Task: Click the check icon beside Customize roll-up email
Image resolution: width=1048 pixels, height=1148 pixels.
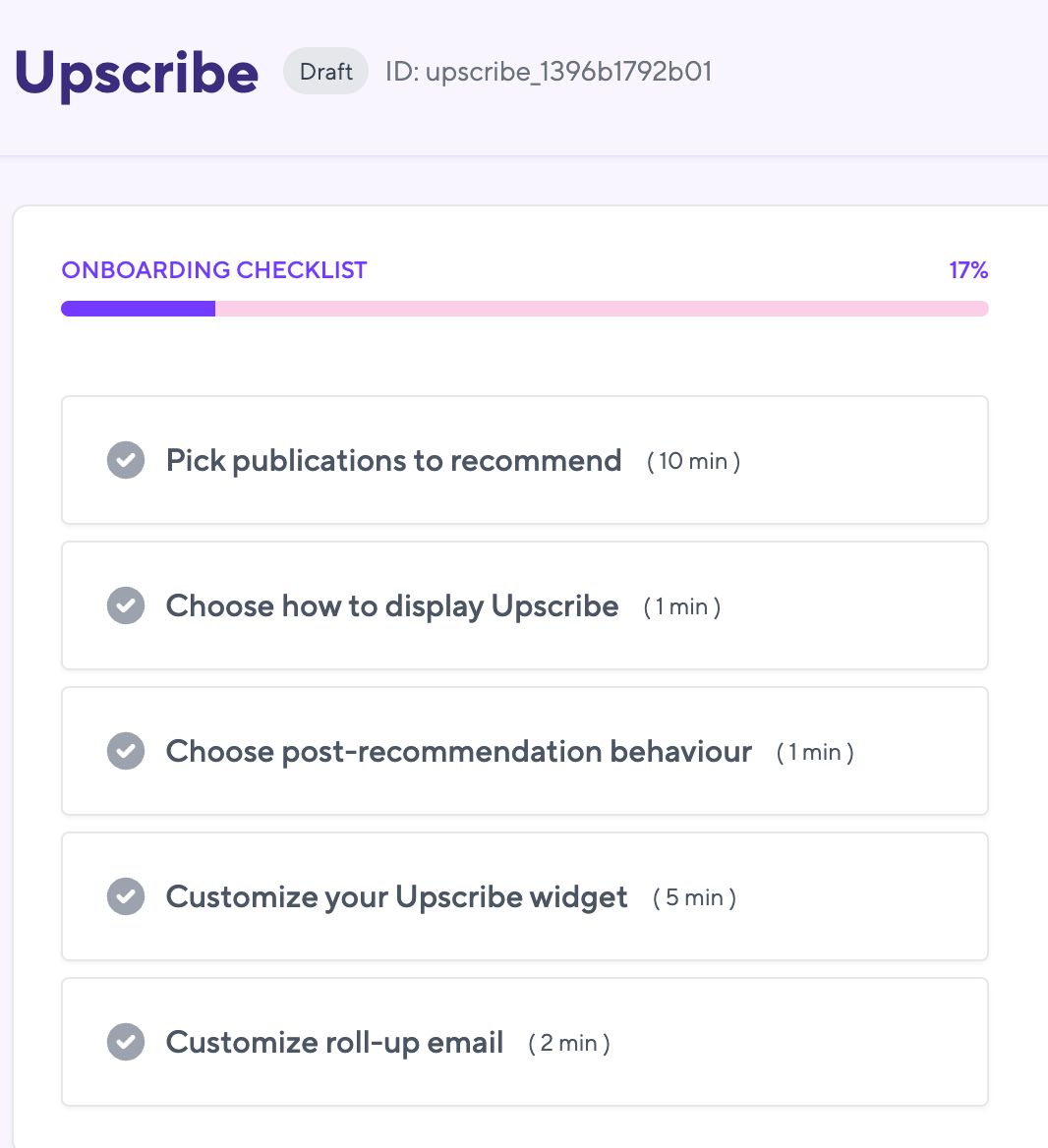Action: click(126, 1042)
